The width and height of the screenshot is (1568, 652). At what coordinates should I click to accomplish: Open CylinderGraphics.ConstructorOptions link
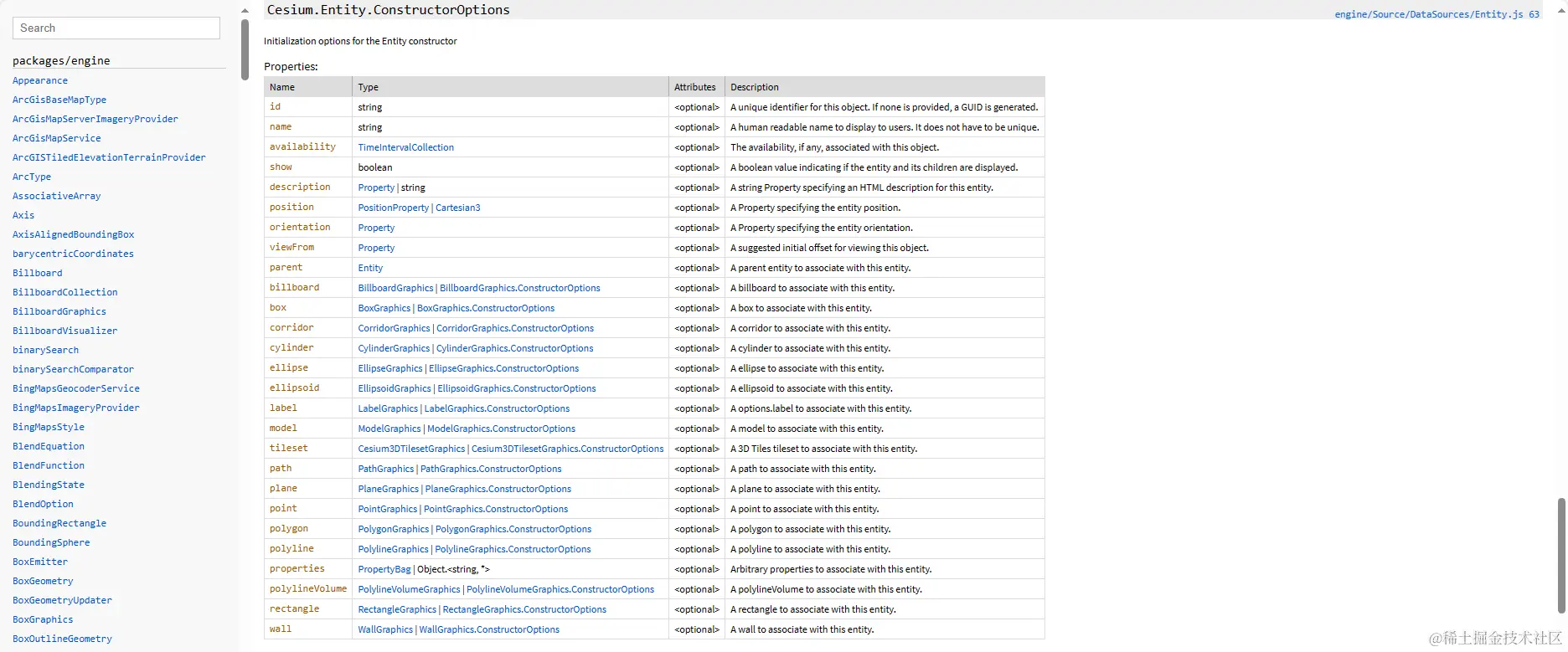(x=515, y=348)
